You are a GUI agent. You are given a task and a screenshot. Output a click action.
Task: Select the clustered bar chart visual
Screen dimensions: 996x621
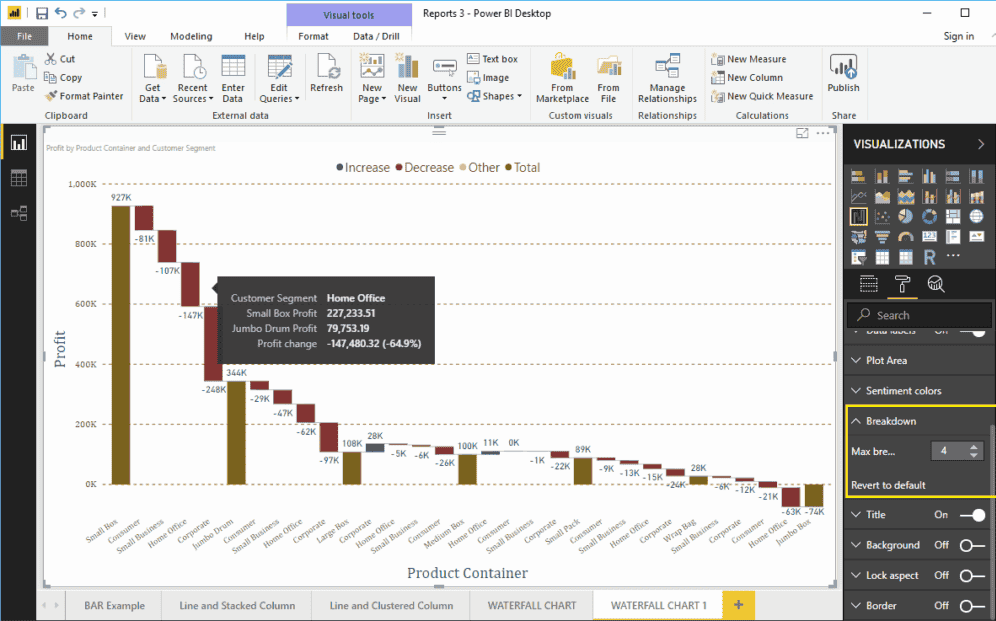click(x=906, y=177)
